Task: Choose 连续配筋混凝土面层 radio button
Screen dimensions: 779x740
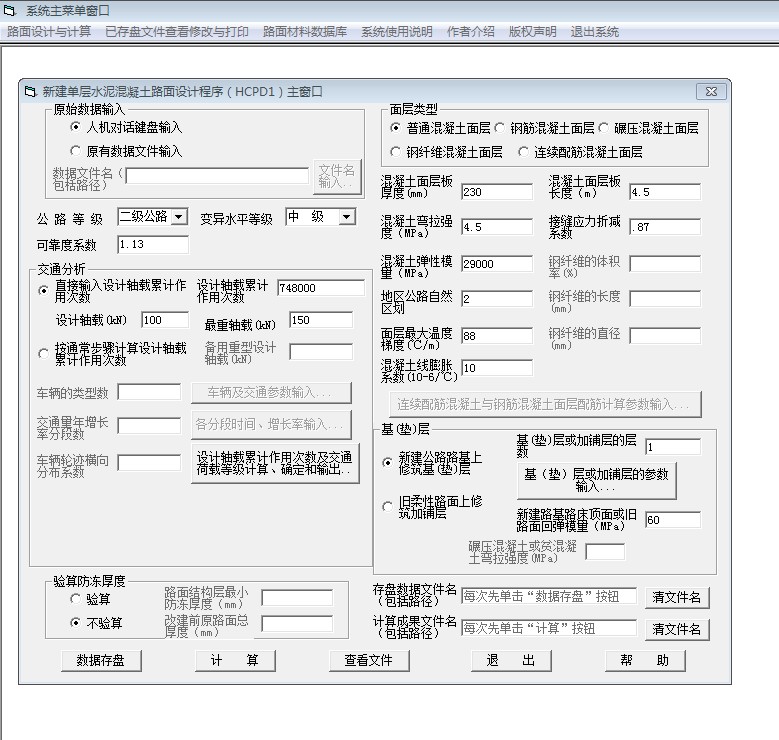Action: [x=524, y=153]
